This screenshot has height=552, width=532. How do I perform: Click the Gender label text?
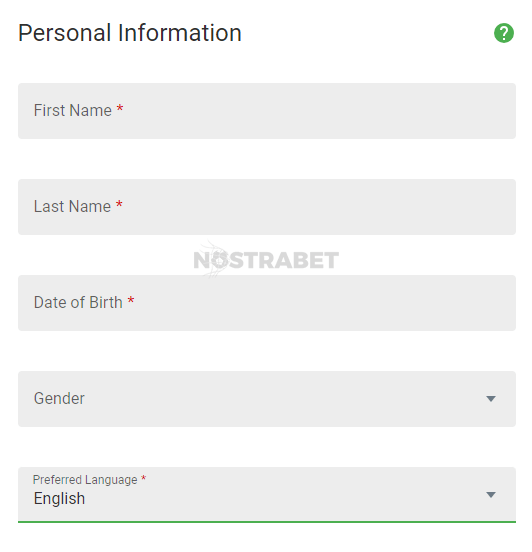[x=59, y=399]
